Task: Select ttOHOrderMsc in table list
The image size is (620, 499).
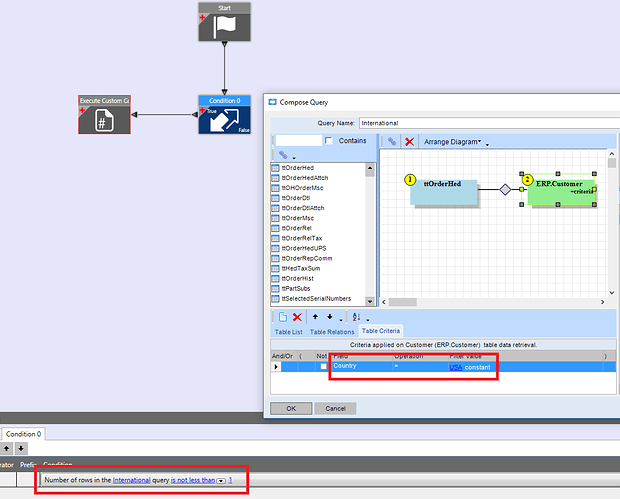Action: point(302,188)
